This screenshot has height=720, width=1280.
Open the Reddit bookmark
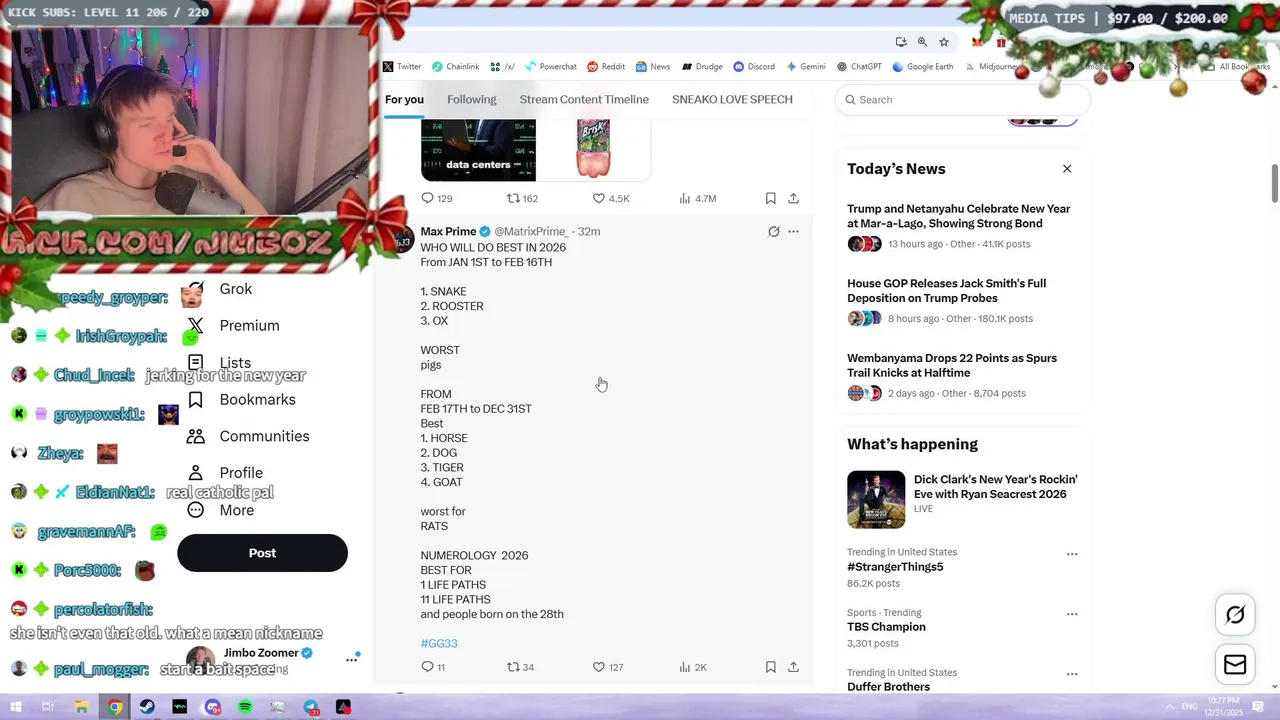(606, 67)
